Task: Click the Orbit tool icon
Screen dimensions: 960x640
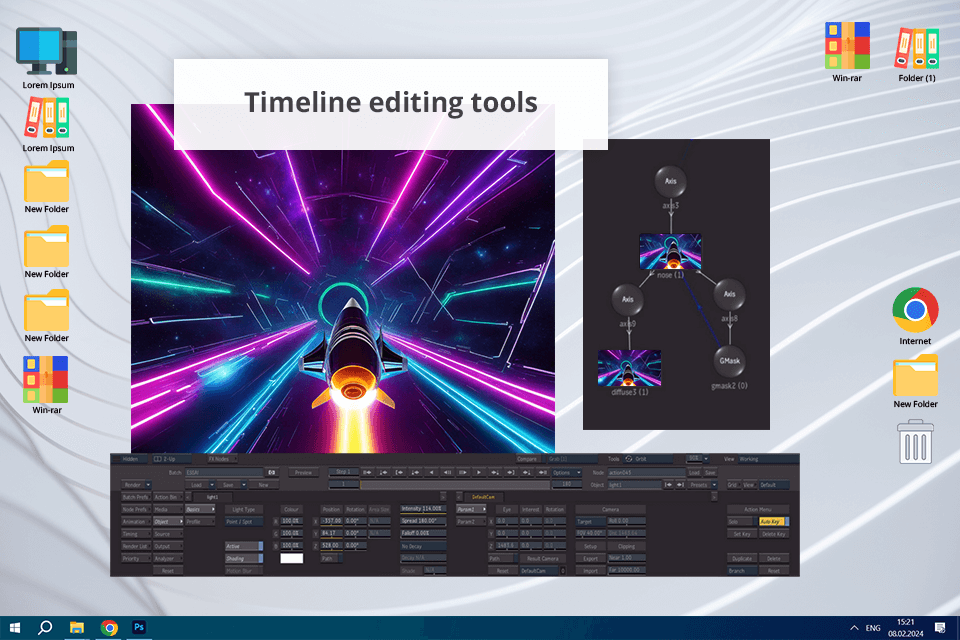Action: [629, 459]
